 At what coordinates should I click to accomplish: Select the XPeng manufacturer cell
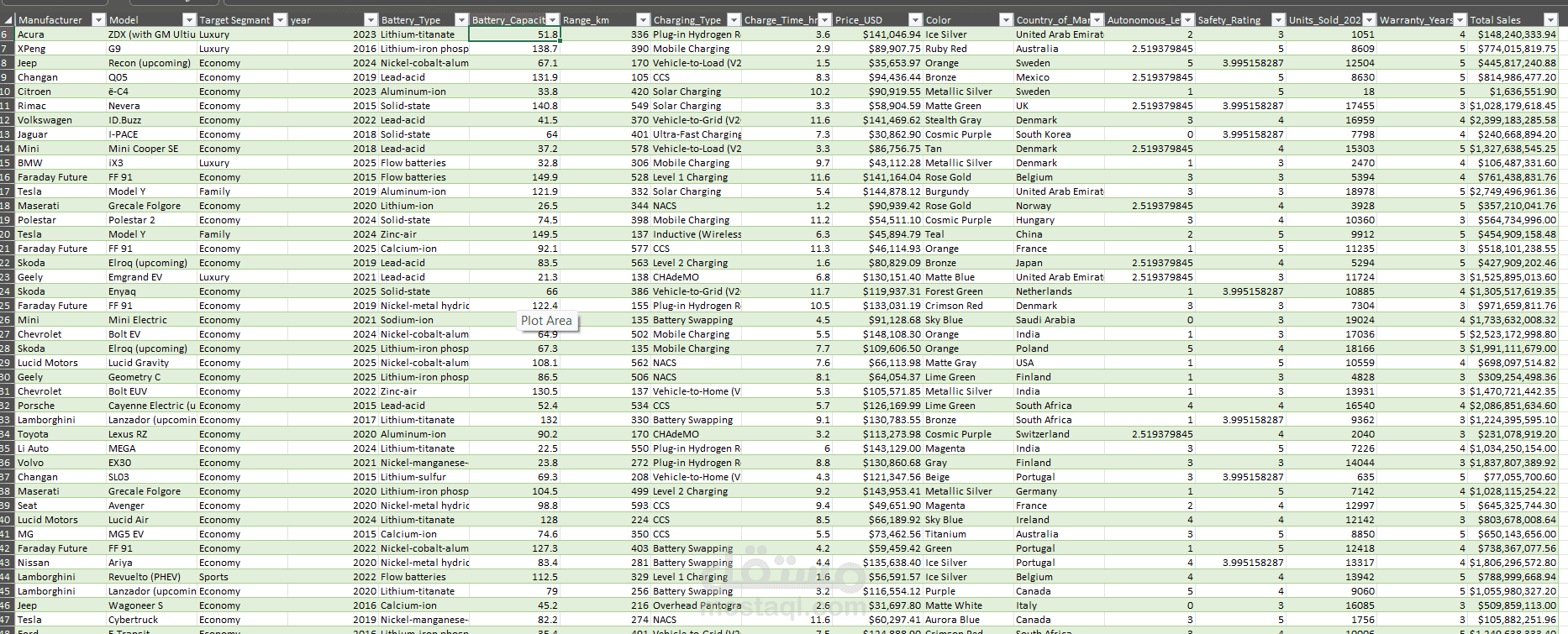pyautogui.click(x=61, y=49)
